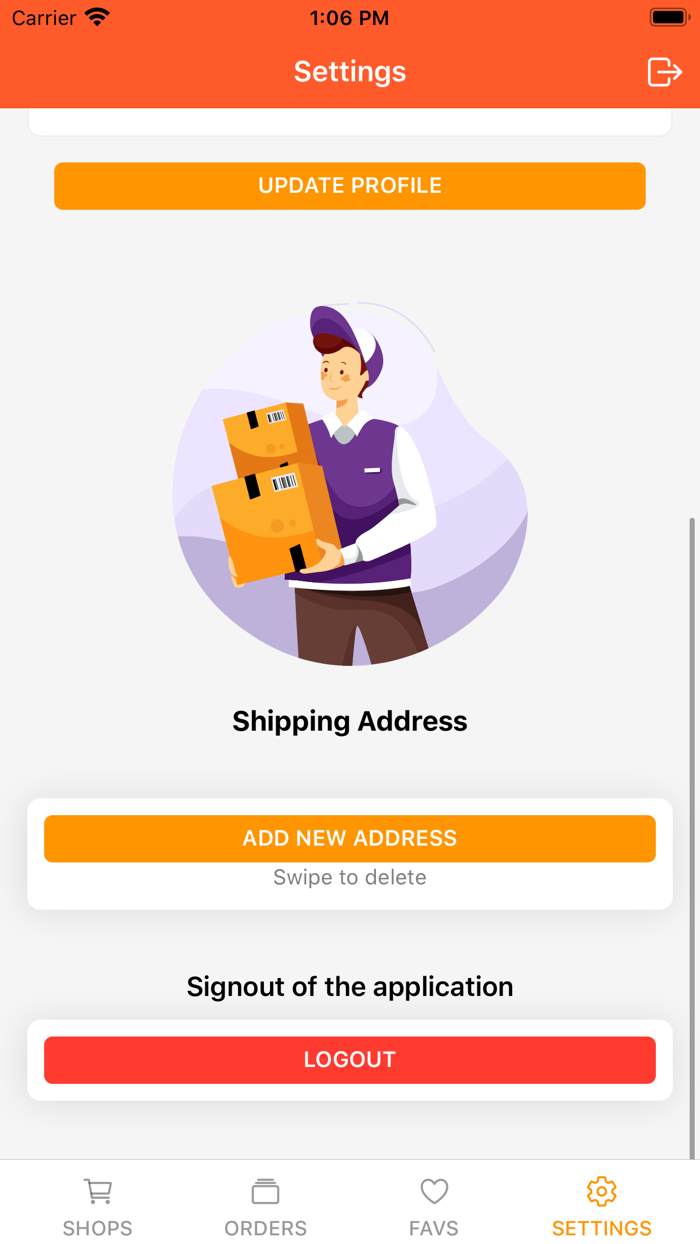
Task: Tap the delivery man illustration
Action: [x=350, y=484]
